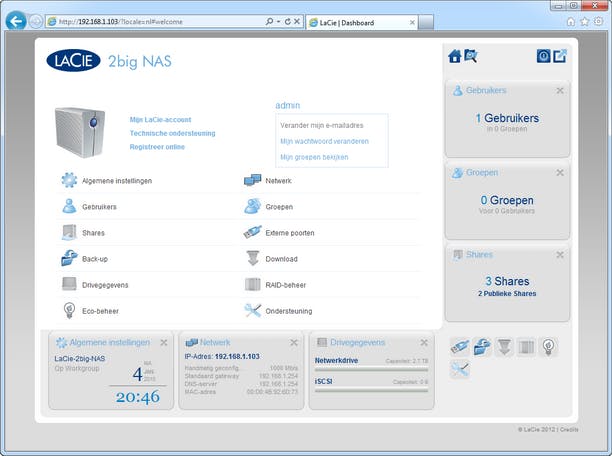Click the Ondersteuning tools icon

click(x=253, y=310)
